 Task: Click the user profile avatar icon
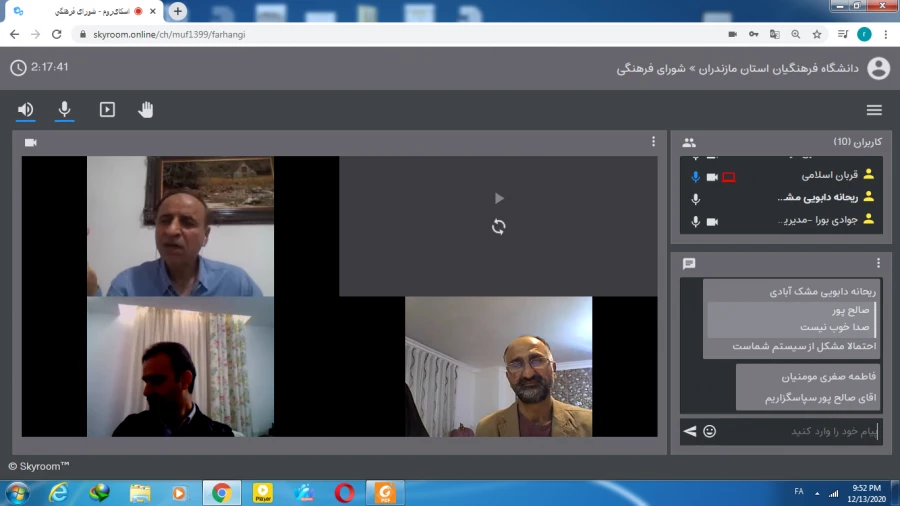878,68
